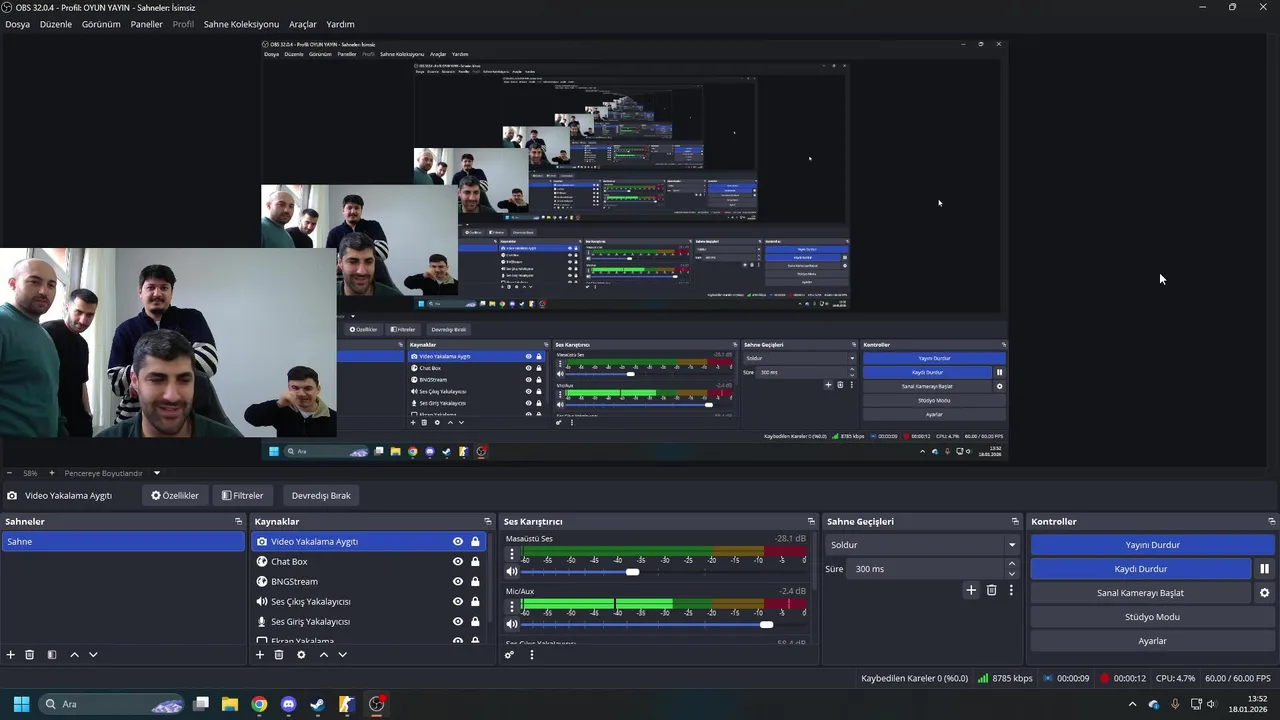Open scene filters icon in Sahneler panel

click(x=52, y=655)
